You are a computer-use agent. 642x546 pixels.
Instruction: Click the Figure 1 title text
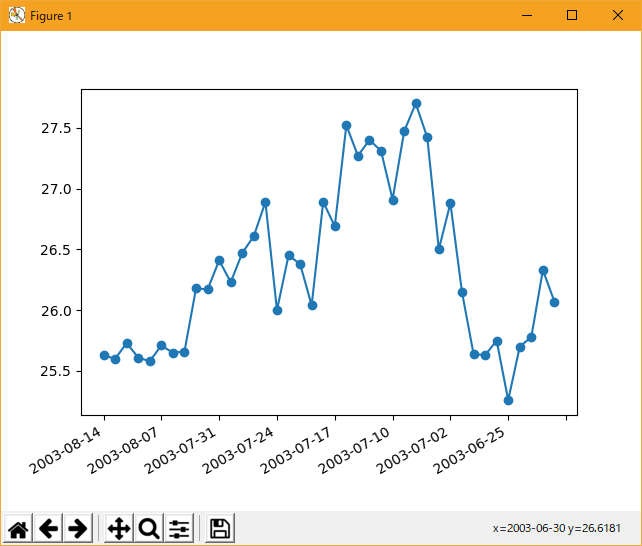(x=51, y=16)
